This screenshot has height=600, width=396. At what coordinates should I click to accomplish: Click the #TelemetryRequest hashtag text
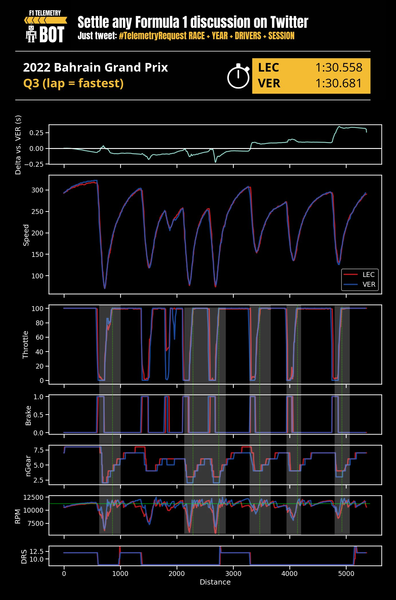pos(153,36)
